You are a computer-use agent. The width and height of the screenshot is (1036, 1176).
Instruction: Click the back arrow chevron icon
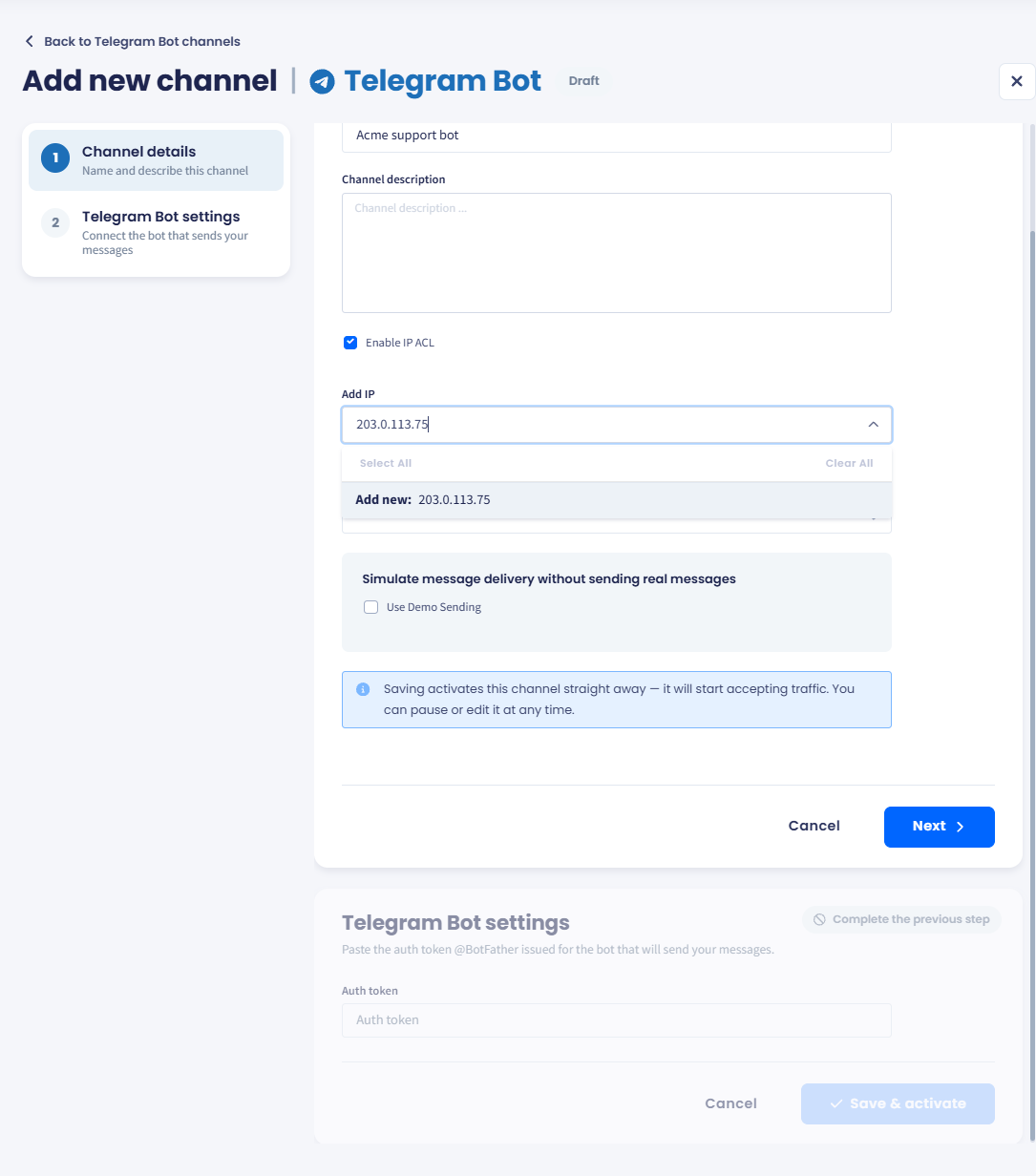coord(30,41)
